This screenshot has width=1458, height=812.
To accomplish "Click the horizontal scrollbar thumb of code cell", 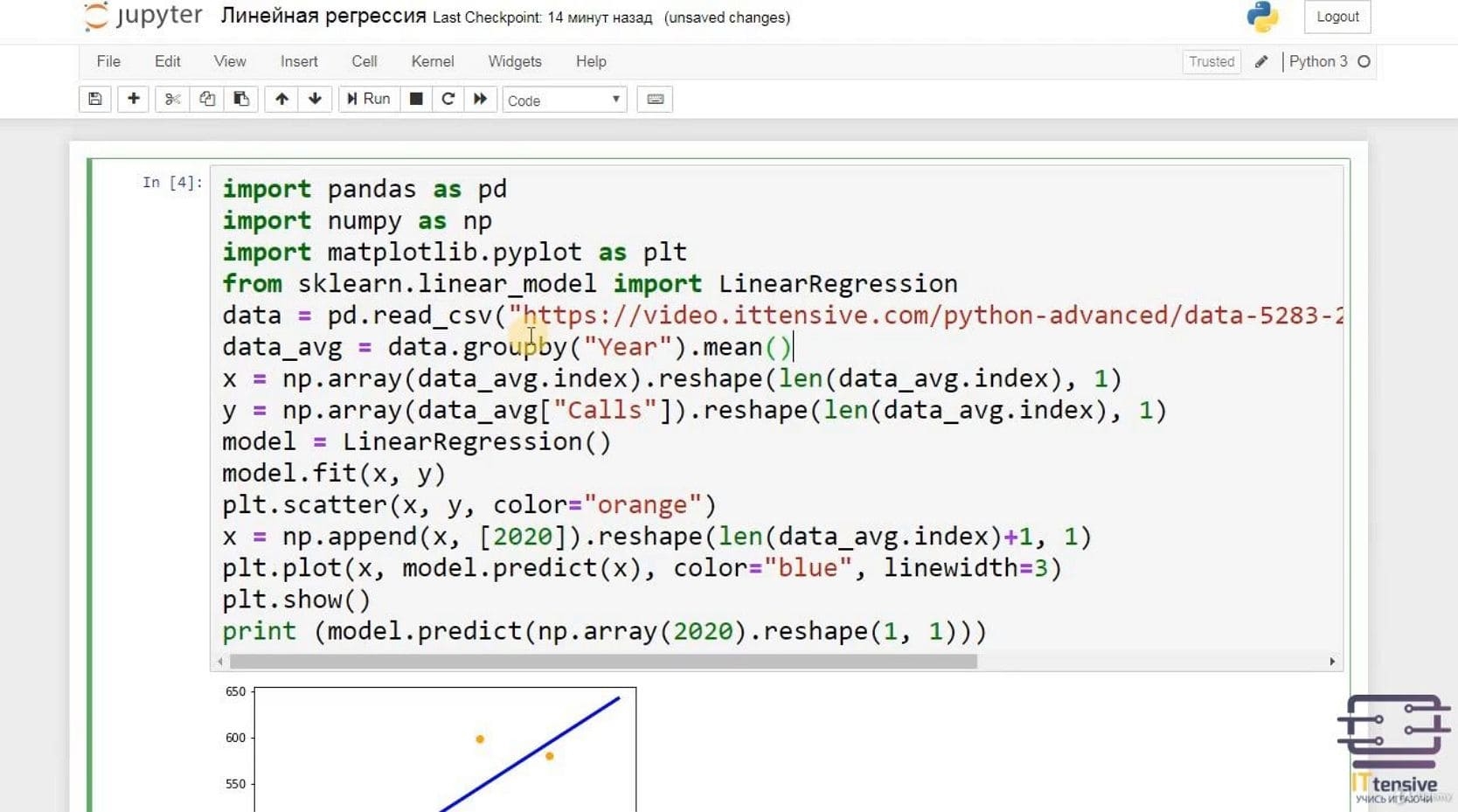I will tap(603, 662).
